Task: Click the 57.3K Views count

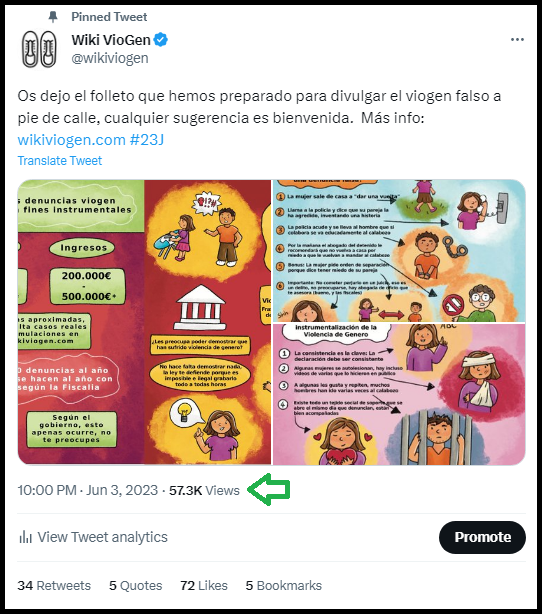Action: [204, 490]
